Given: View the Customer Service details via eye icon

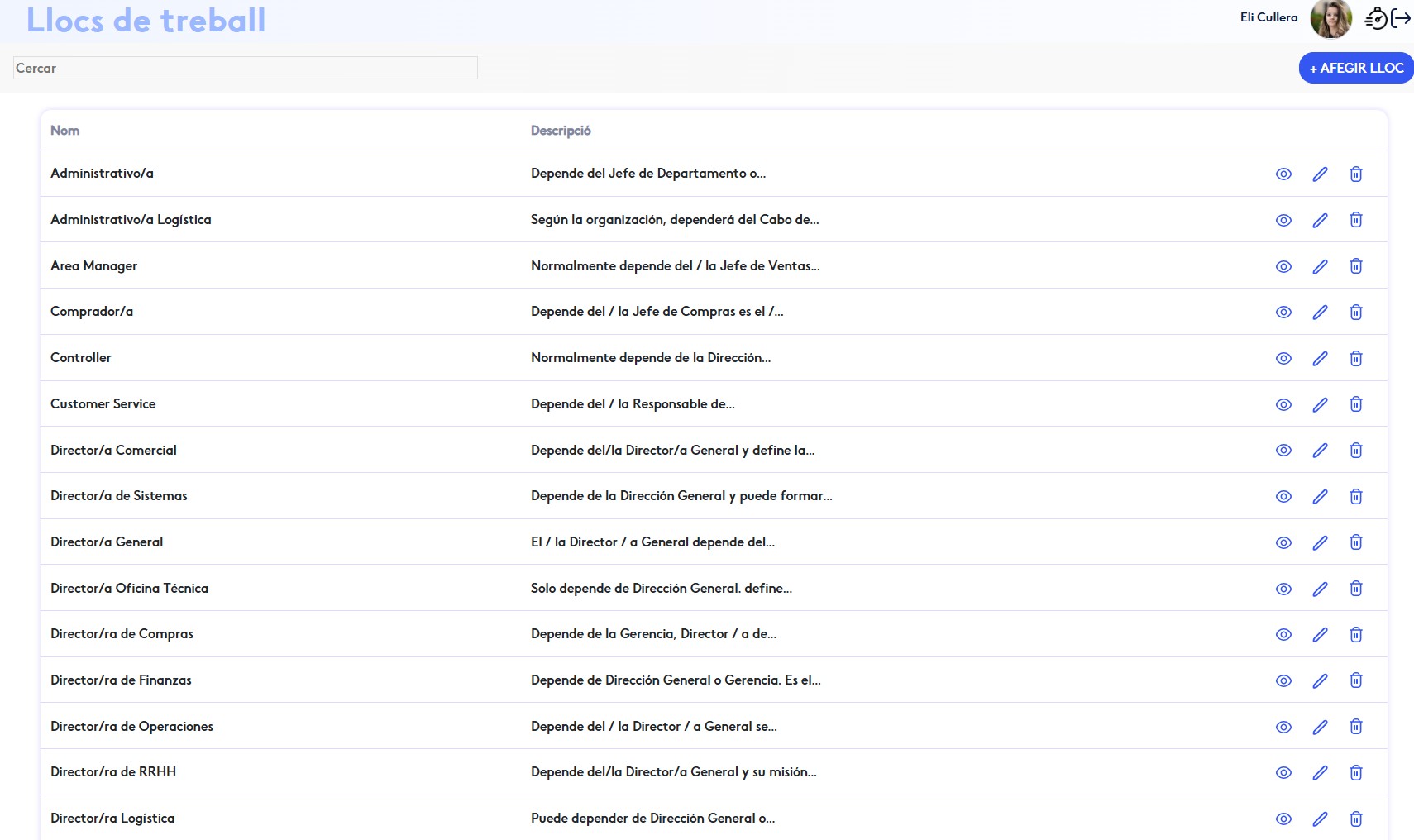Looking at the screenshot, I should pyautogui.click(x=1283, y=404).
